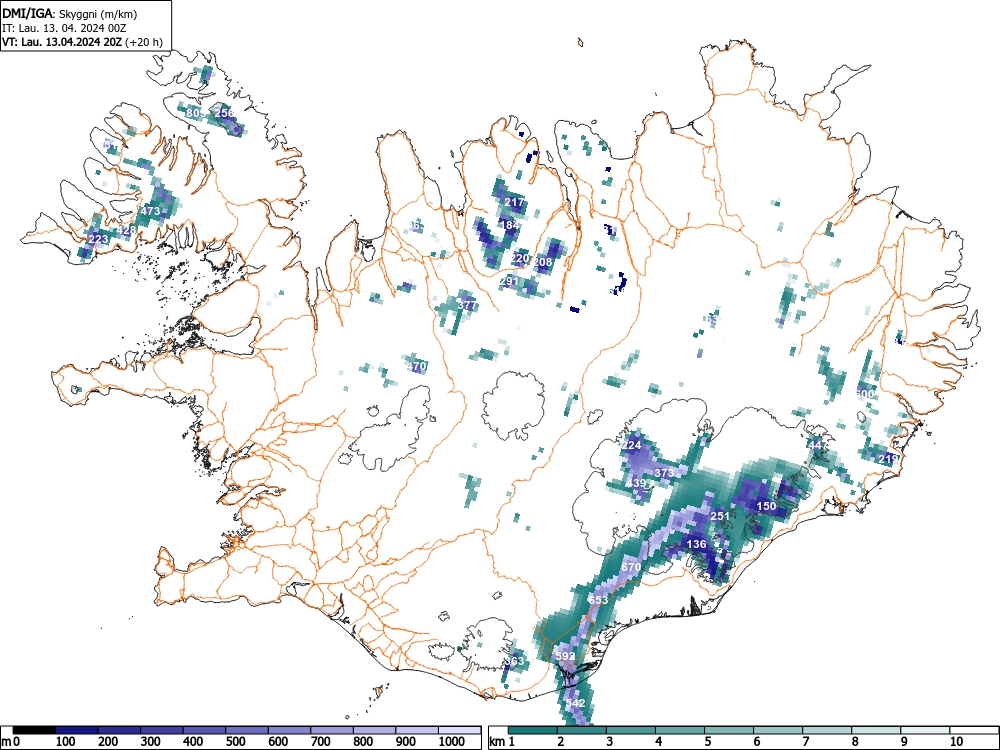Click the '7' label on km legend

[x=805, y=742]
